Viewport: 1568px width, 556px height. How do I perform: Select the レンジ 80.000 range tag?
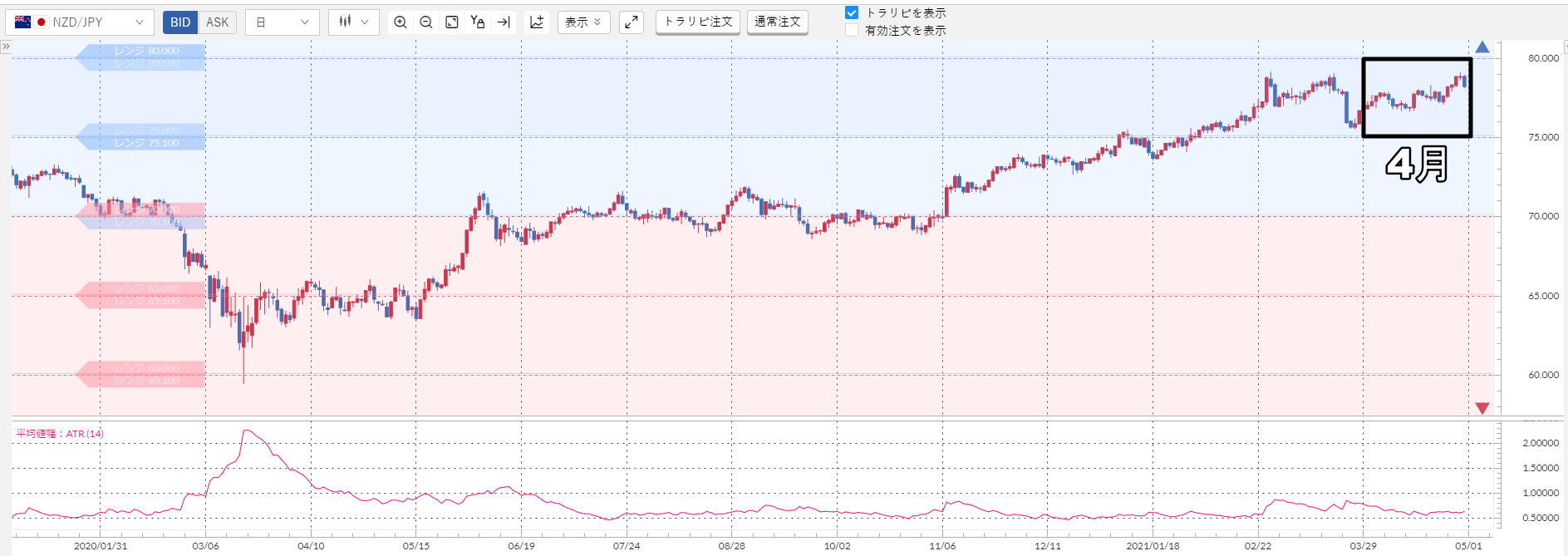click(x=146, y=51)
